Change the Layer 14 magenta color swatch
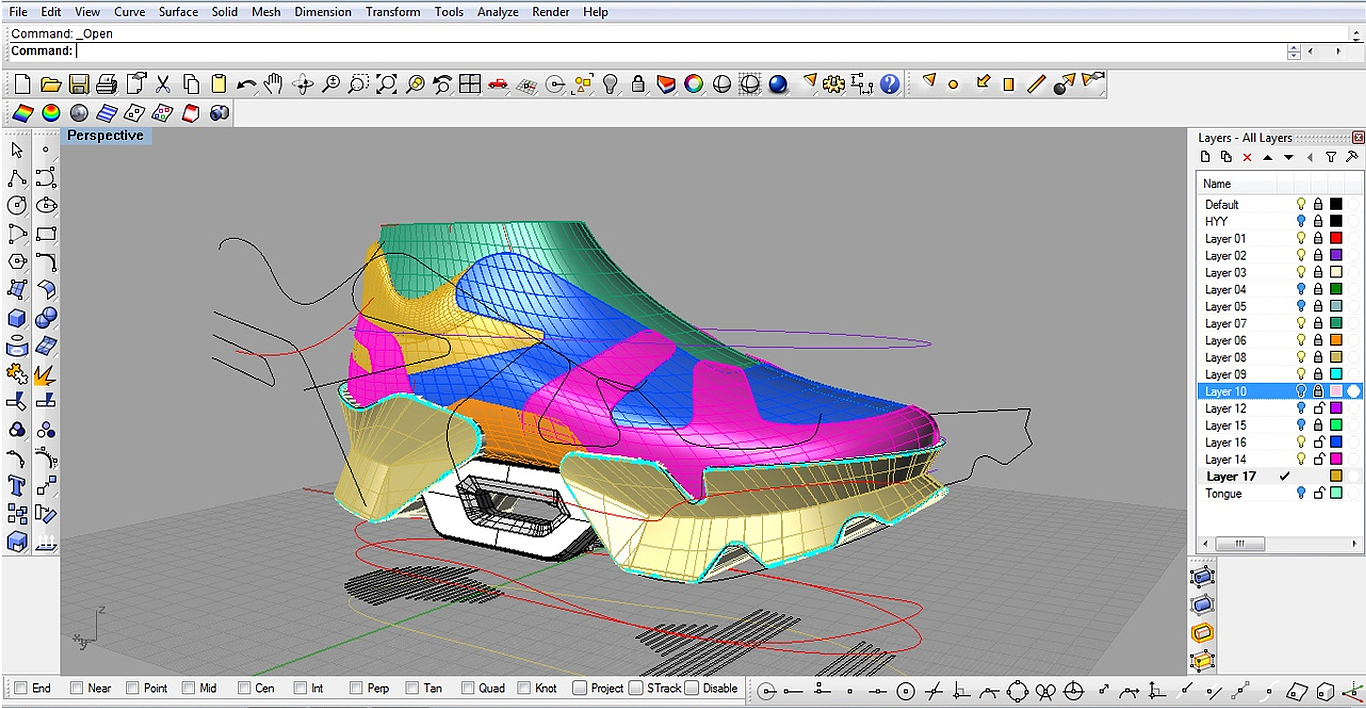 [1335, 459]
